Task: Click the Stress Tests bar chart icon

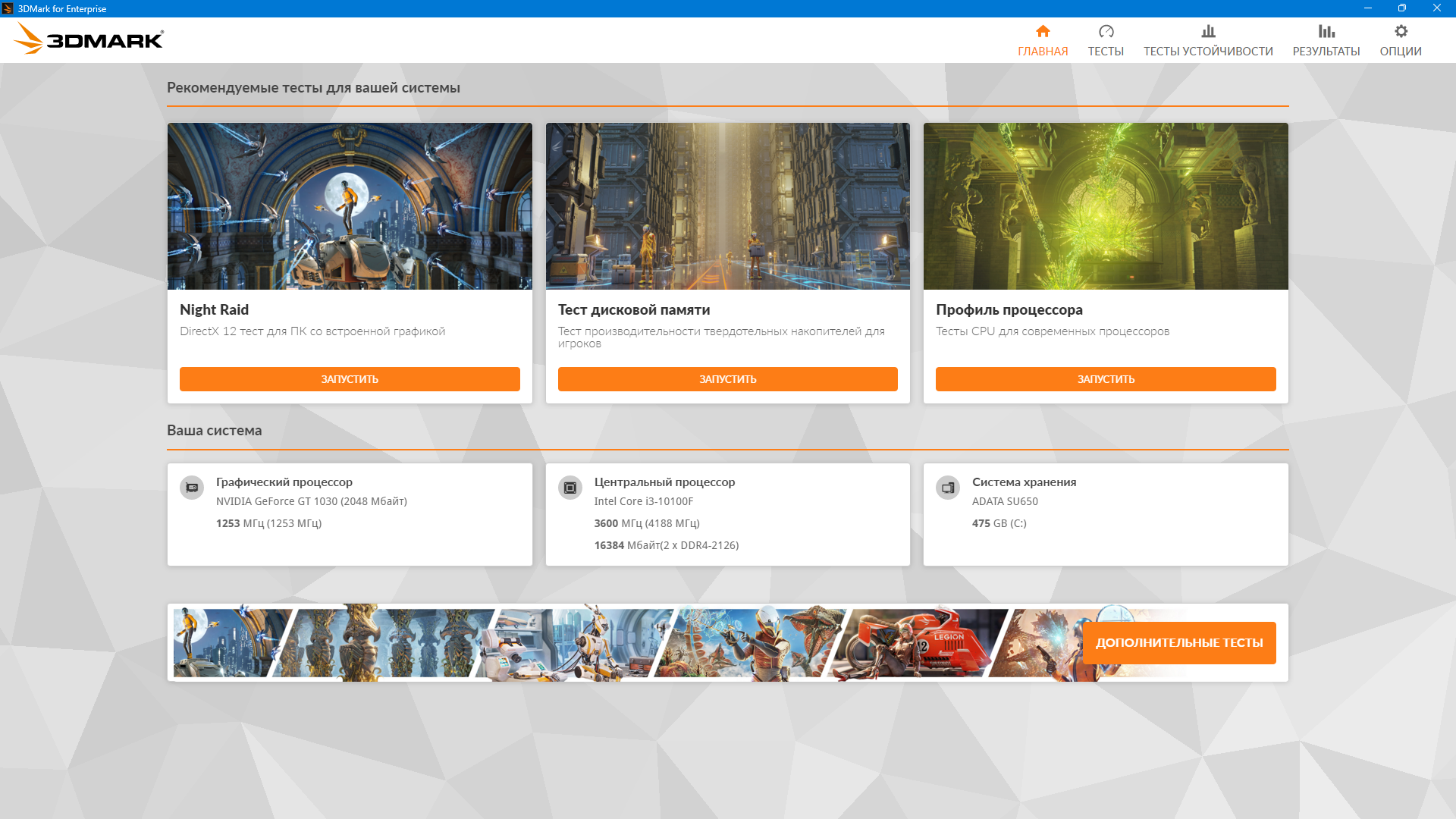Action: [x=1208, y=31]
